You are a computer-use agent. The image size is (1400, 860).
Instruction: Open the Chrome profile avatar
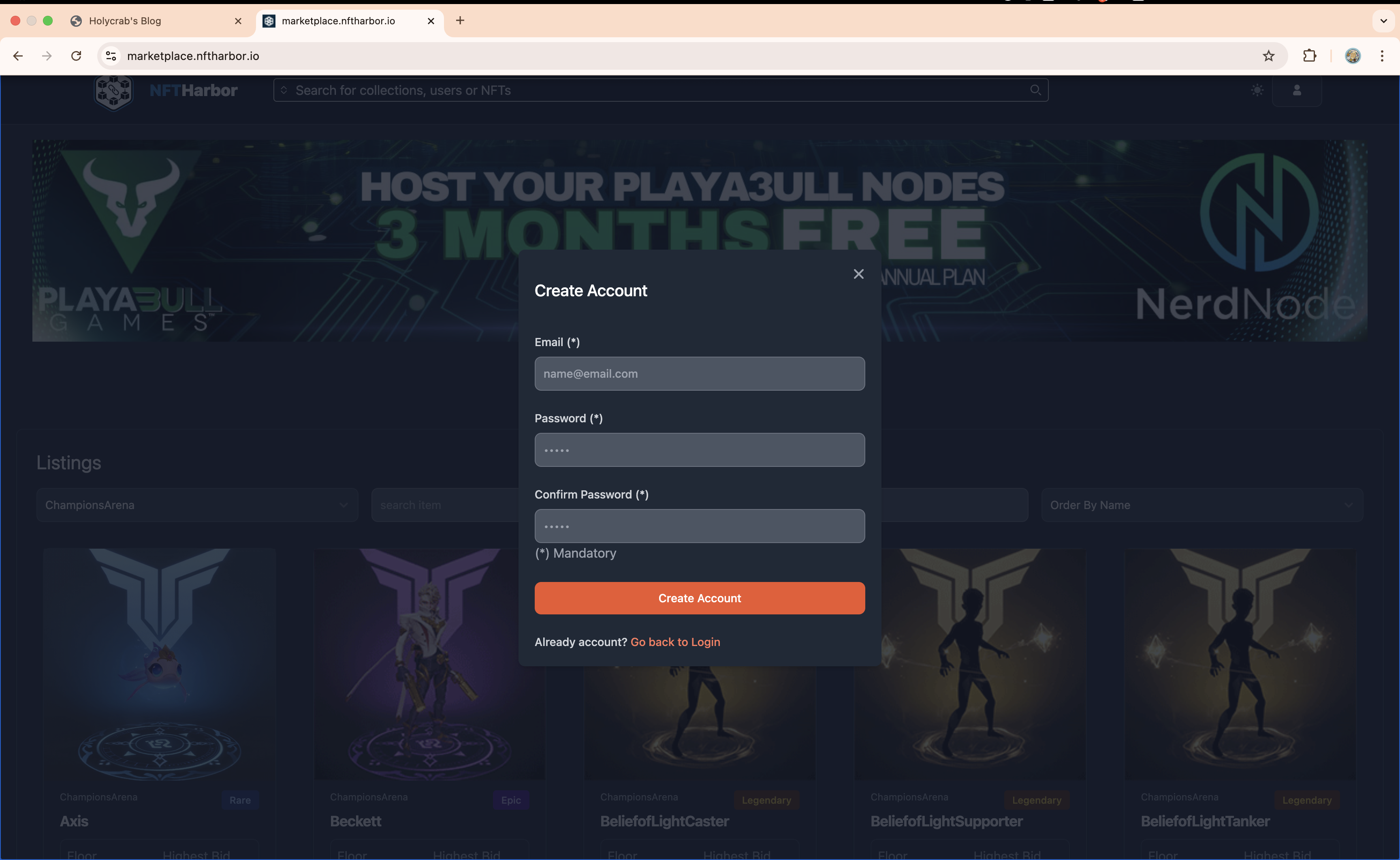click(x=1353, y=56)
